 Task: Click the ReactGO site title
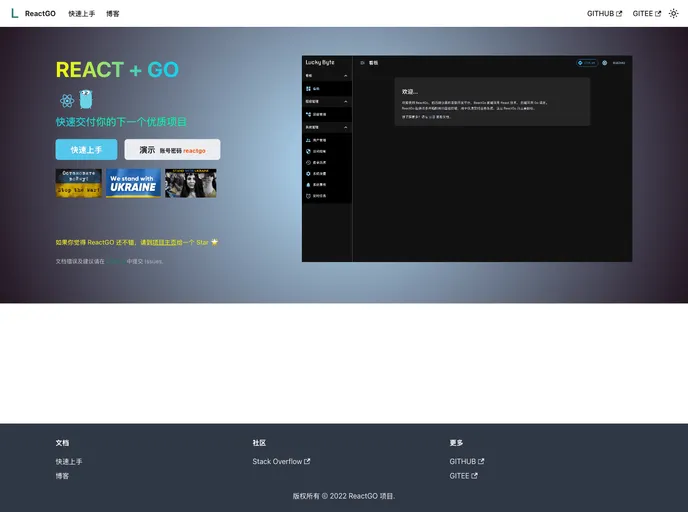click(40, 14)
